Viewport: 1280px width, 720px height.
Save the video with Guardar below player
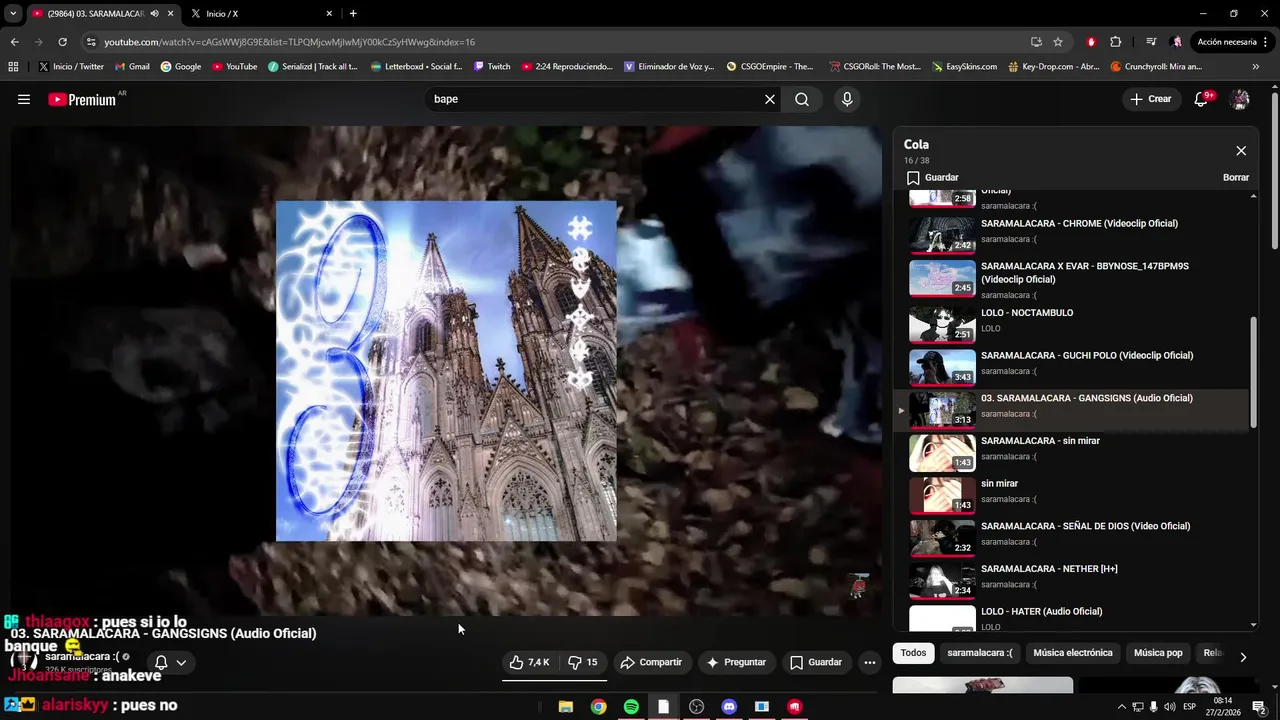coord(816,662)
